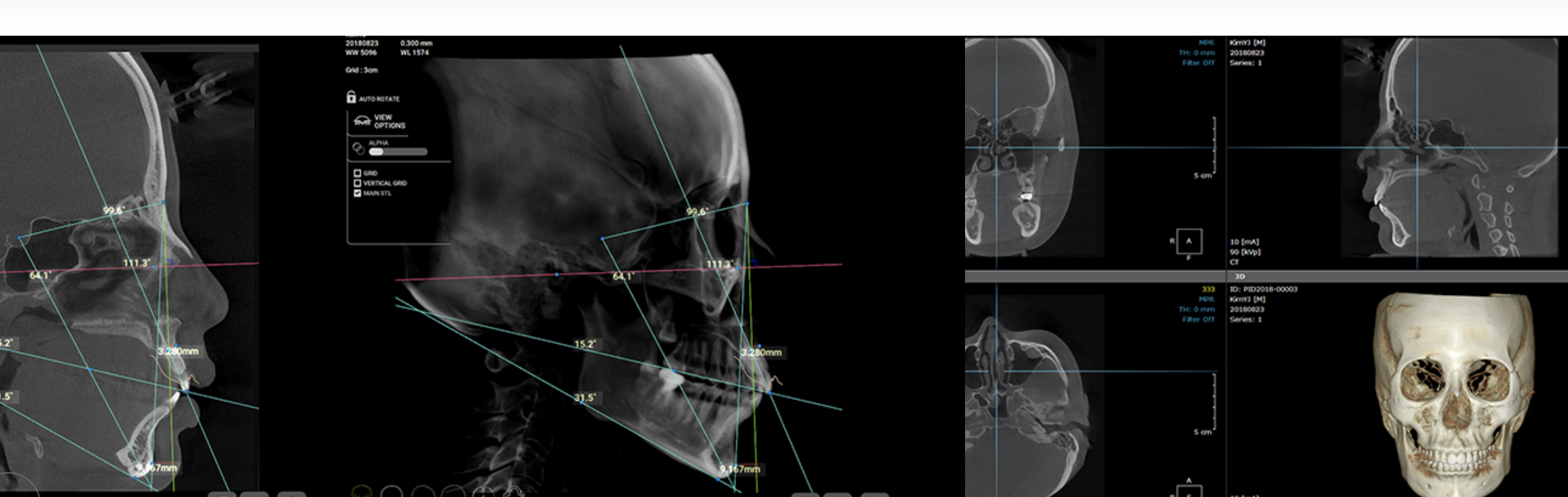Select the 99.6° angle measurement in the 3D view
This screenshot has height=497, width=1568.
696,212
